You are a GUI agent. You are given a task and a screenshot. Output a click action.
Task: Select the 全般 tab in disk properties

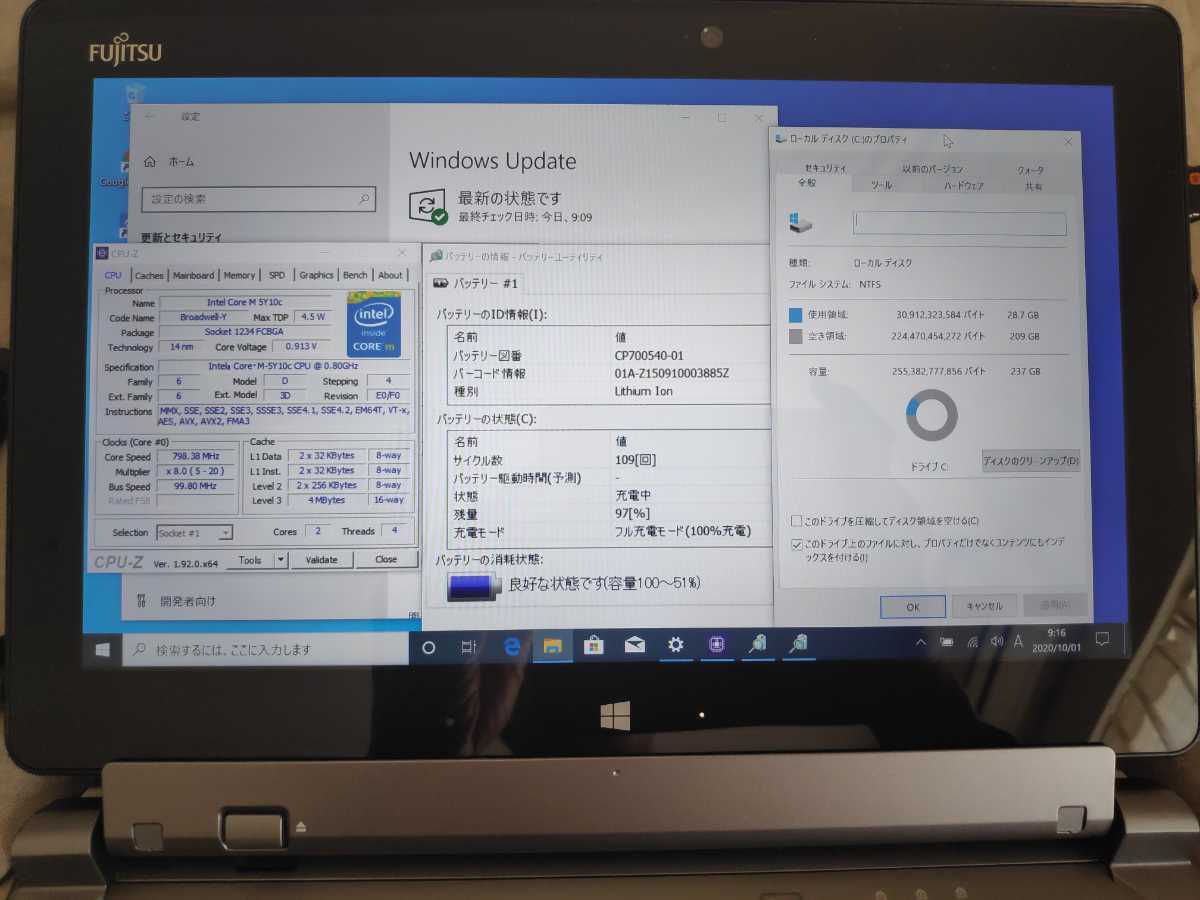click(x=806, y=184)
